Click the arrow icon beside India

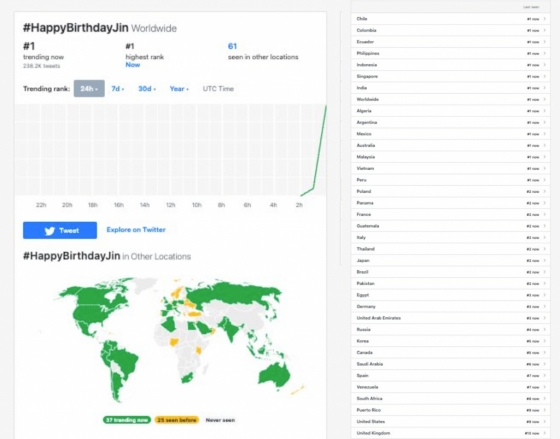545,88
